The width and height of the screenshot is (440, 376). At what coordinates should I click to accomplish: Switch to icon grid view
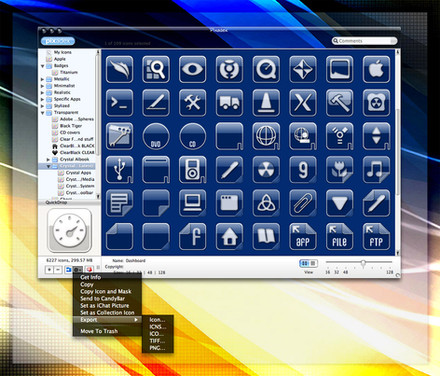[304, 263]
